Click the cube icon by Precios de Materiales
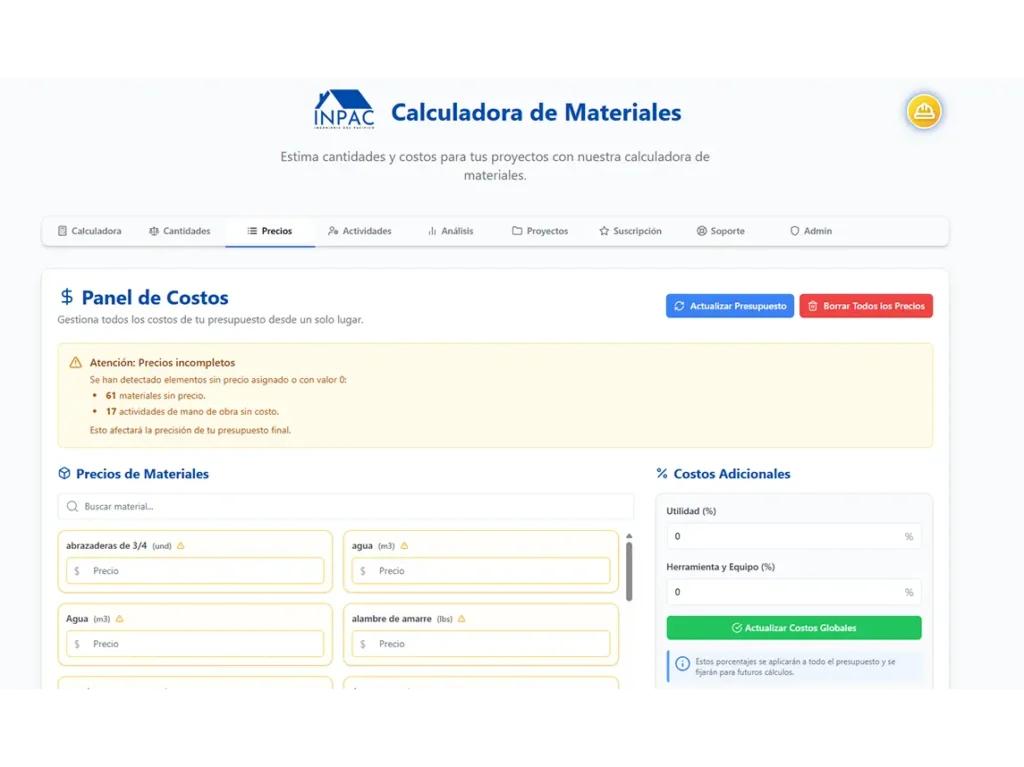The height and width of the screenshot is (767, 1024). tap(65, 474)
